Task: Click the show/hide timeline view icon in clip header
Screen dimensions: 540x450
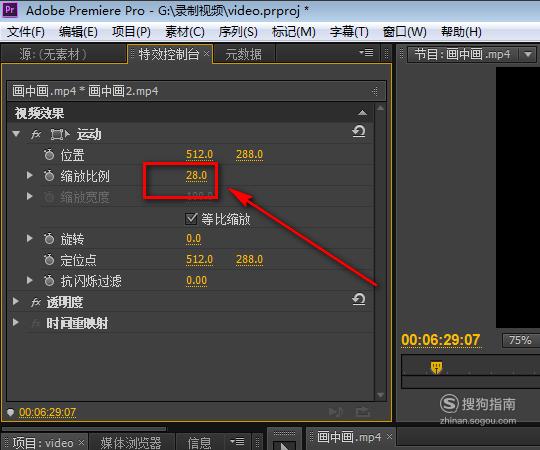Action: pyautogui.click(x=375, y=91)
